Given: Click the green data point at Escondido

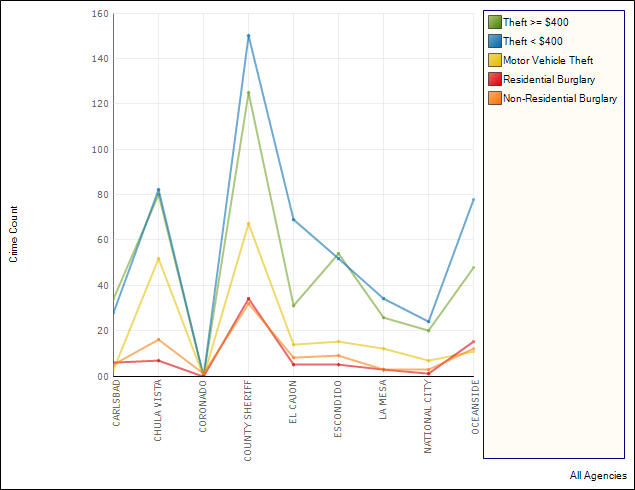Looking at the screenshot, I should pyautogui.click(x=338, y=254).
